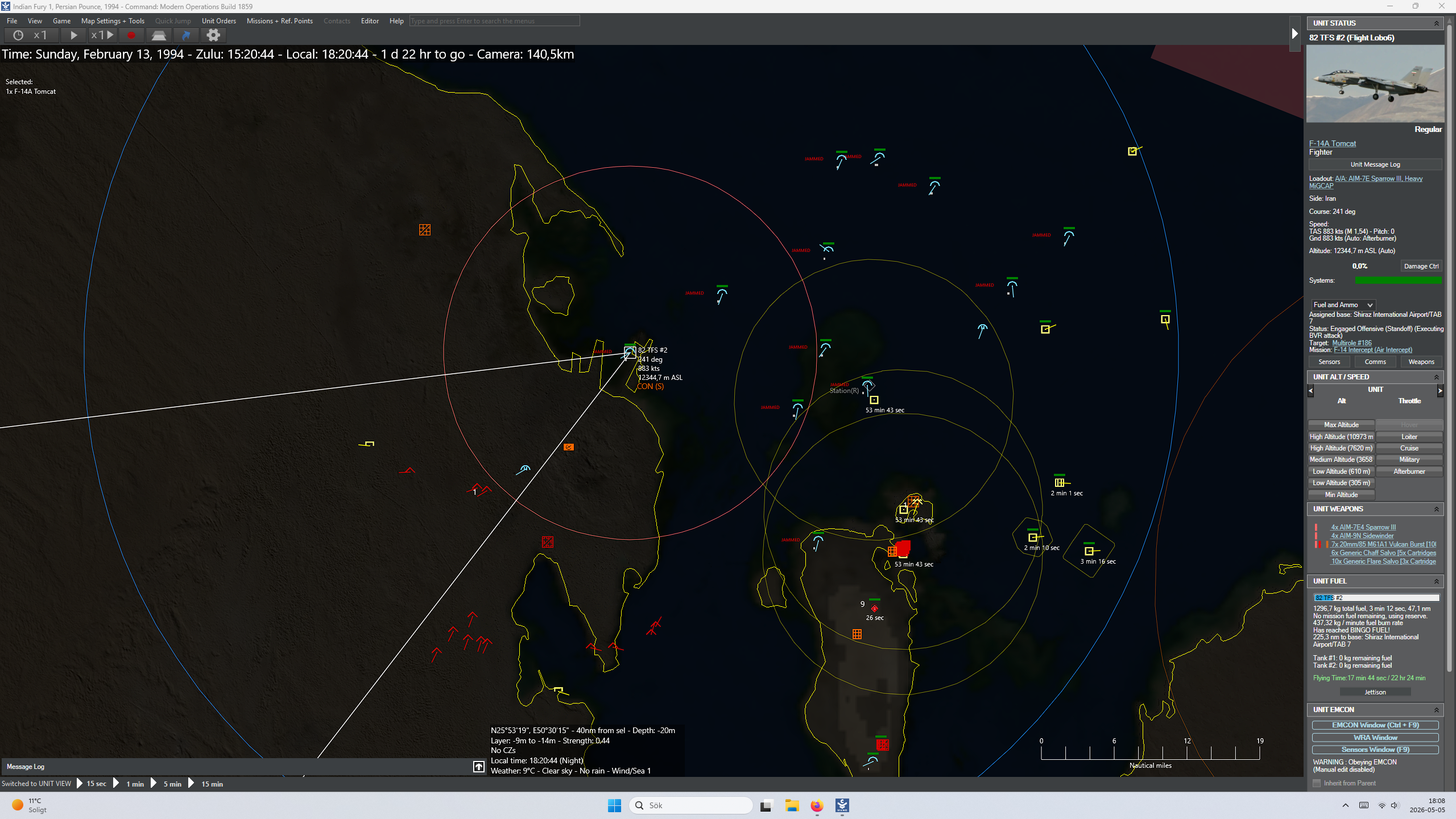The image size is (1456, 819).
Task: Toggle the Inherit from Parent checkbox
Action: tap(1316, 783)
